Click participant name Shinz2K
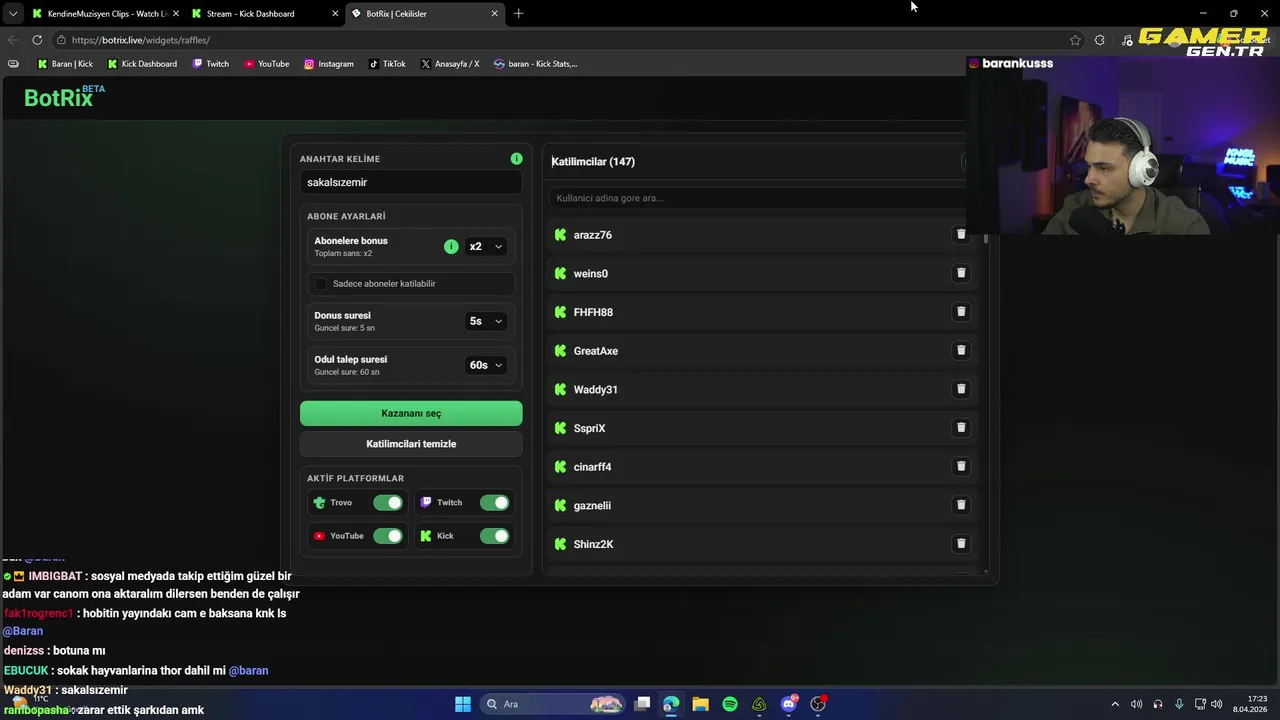This screenshot has height=720, width=1280. [x=593, y=545]
